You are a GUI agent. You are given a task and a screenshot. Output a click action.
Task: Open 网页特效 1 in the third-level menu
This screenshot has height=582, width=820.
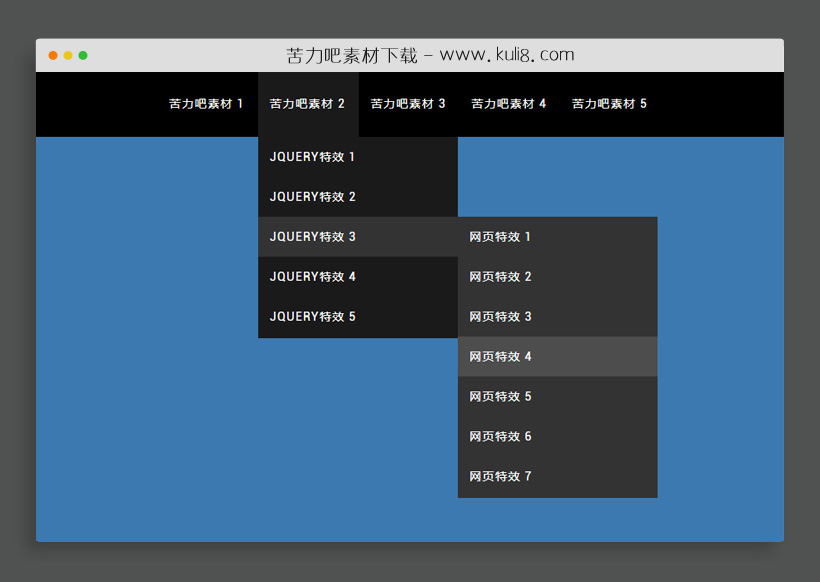[x=499, y=236]
